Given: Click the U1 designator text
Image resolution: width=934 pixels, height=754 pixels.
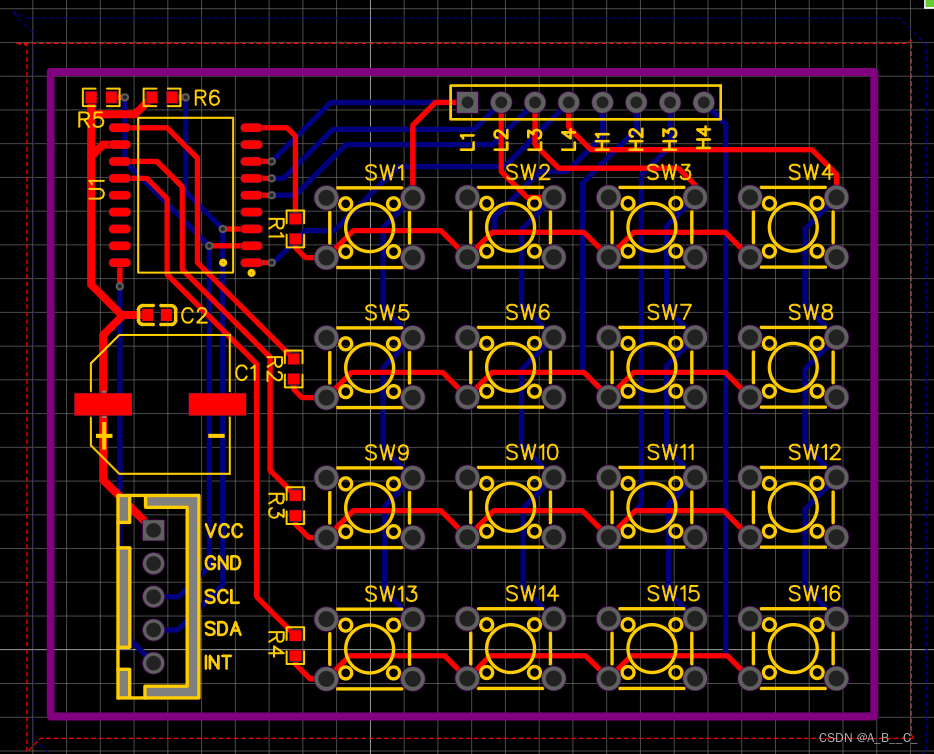Looking at the screenshot, I should 96,189.
